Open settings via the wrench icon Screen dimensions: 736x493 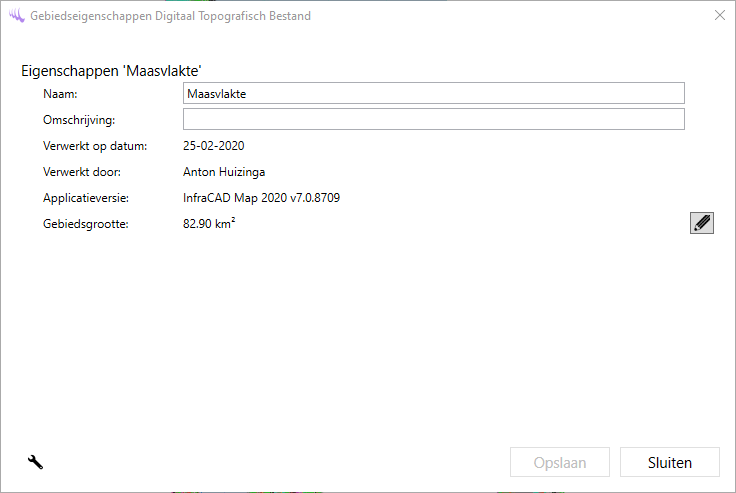tap(35, 462)
